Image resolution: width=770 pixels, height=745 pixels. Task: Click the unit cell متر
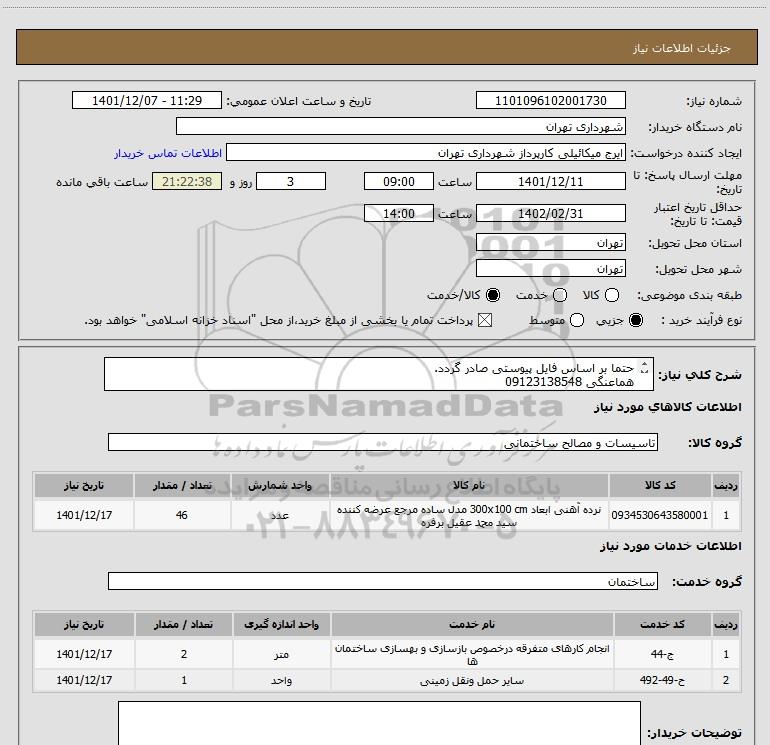(282, 654)
